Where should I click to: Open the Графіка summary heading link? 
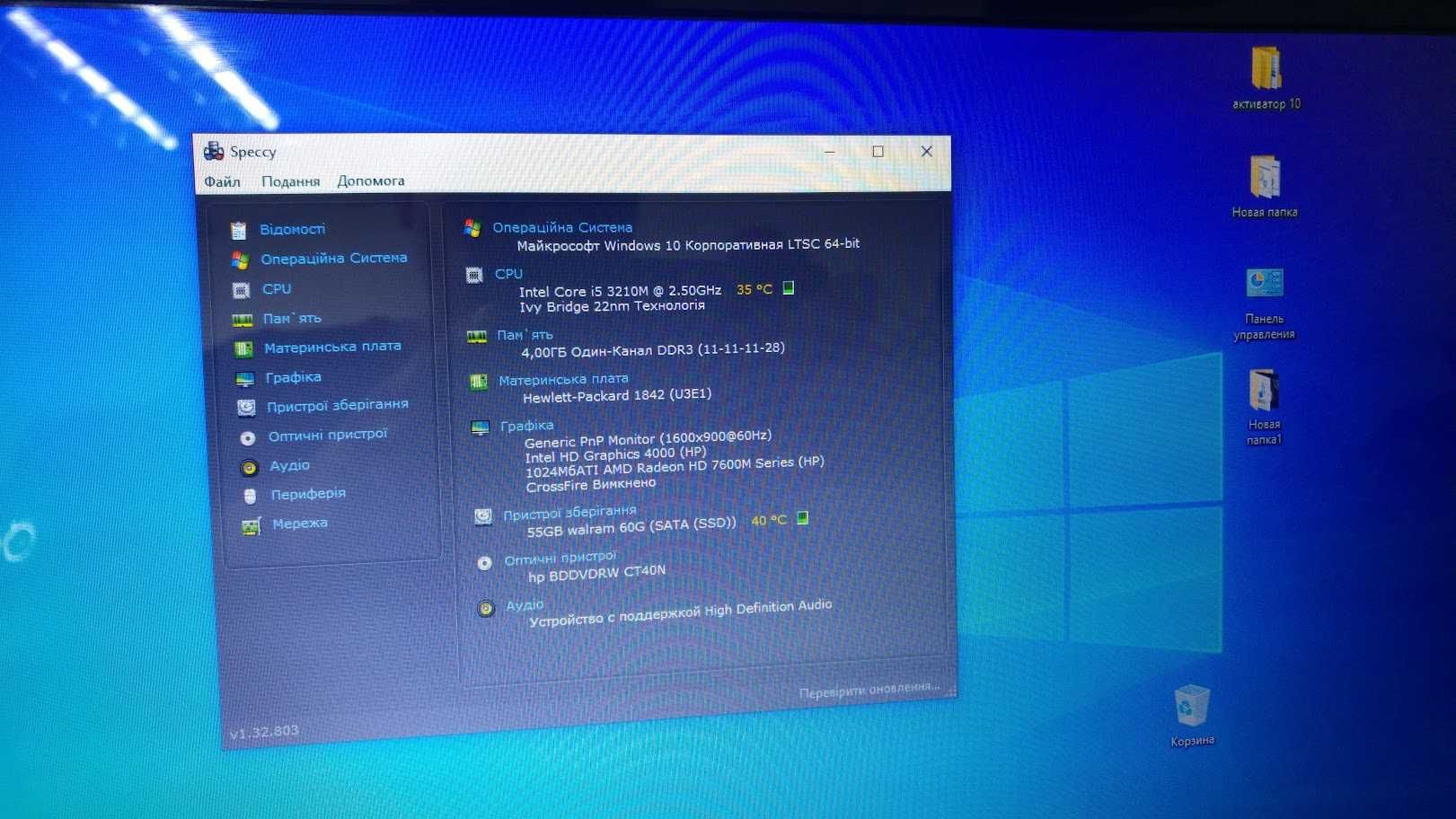(526, 426)
